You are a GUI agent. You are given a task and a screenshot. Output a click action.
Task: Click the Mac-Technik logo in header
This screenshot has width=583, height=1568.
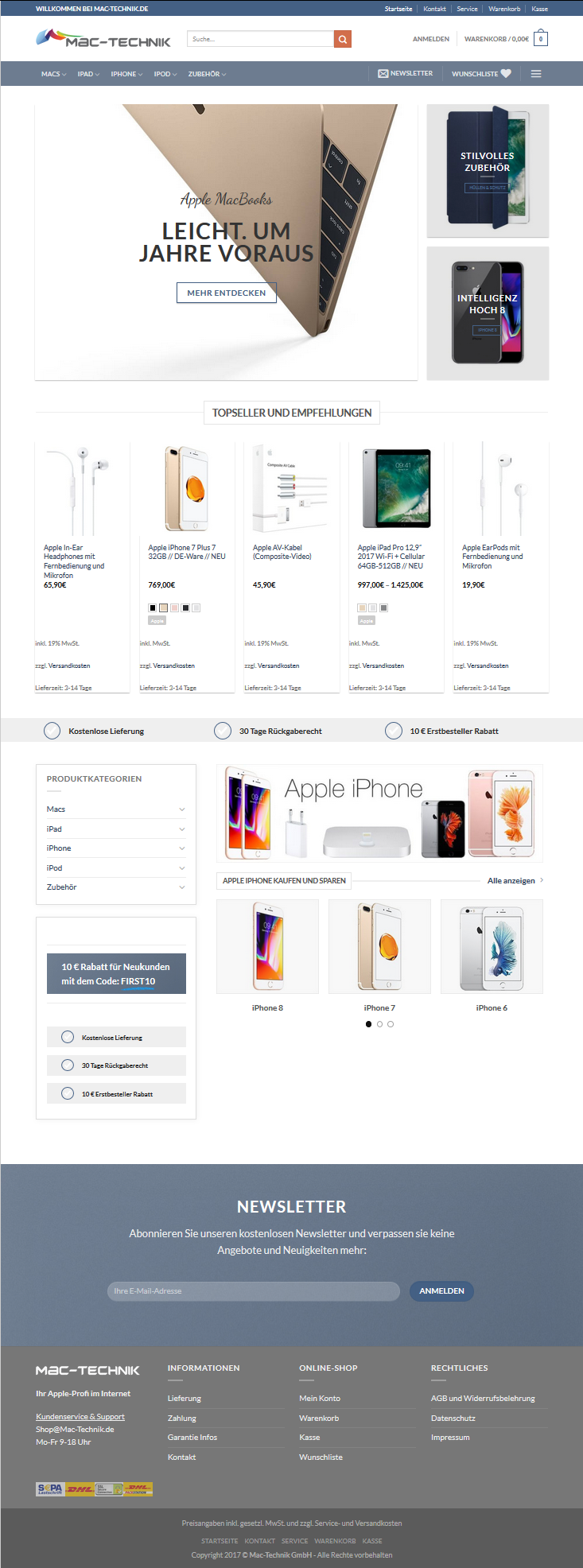[x=103, y=38]
